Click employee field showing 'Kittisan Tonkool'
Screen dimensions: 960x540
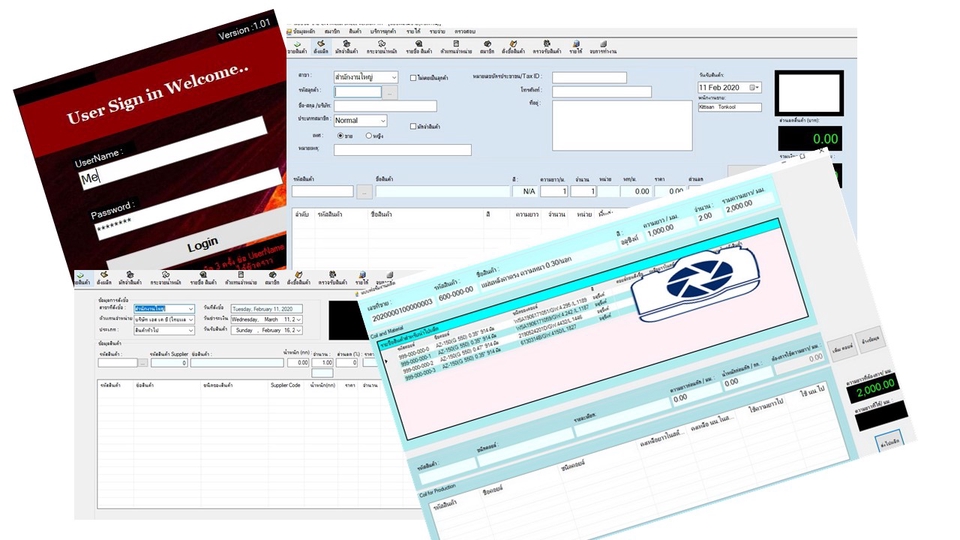729,107
